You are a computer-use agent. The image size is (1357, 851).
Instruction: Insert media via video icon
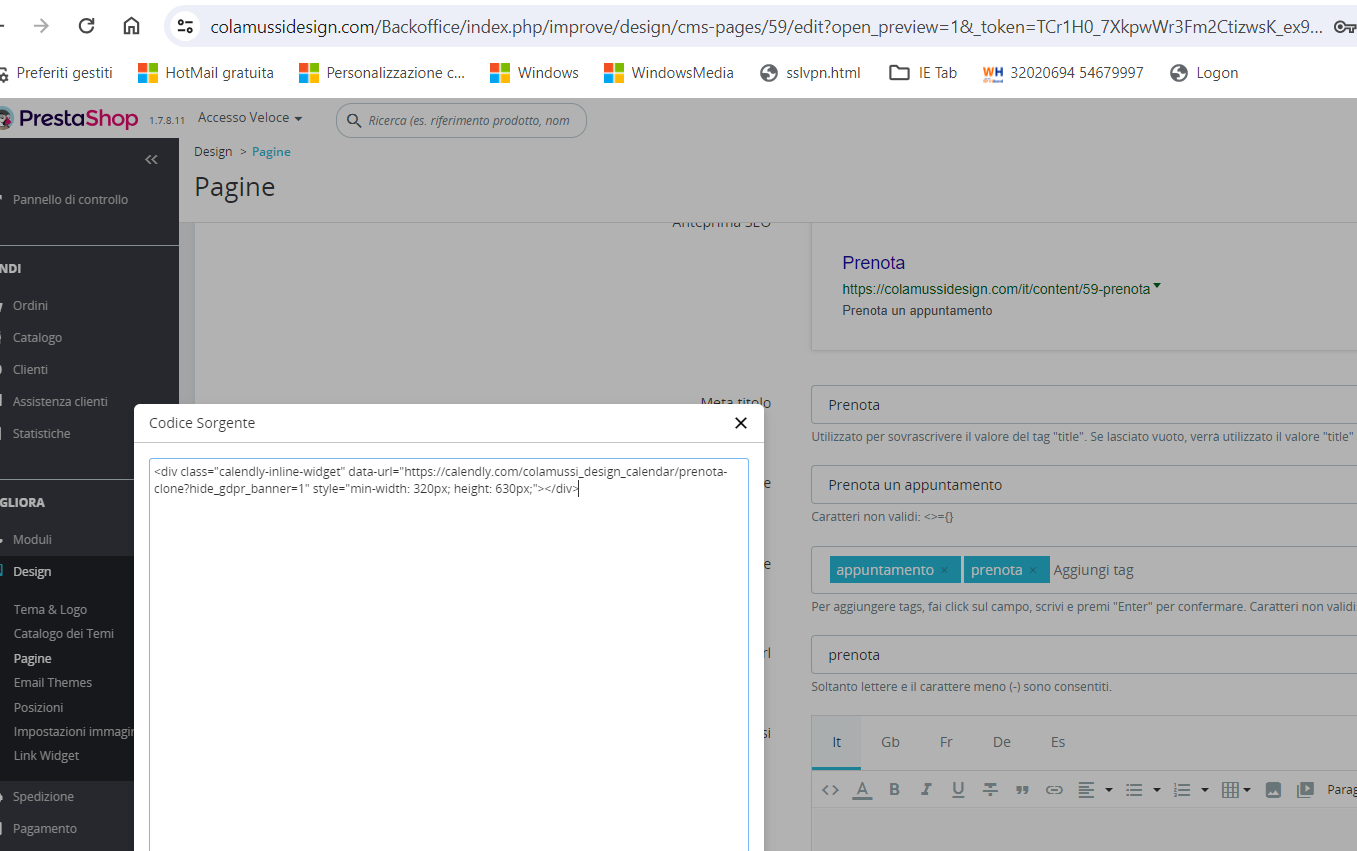(x=1305, y=790)
